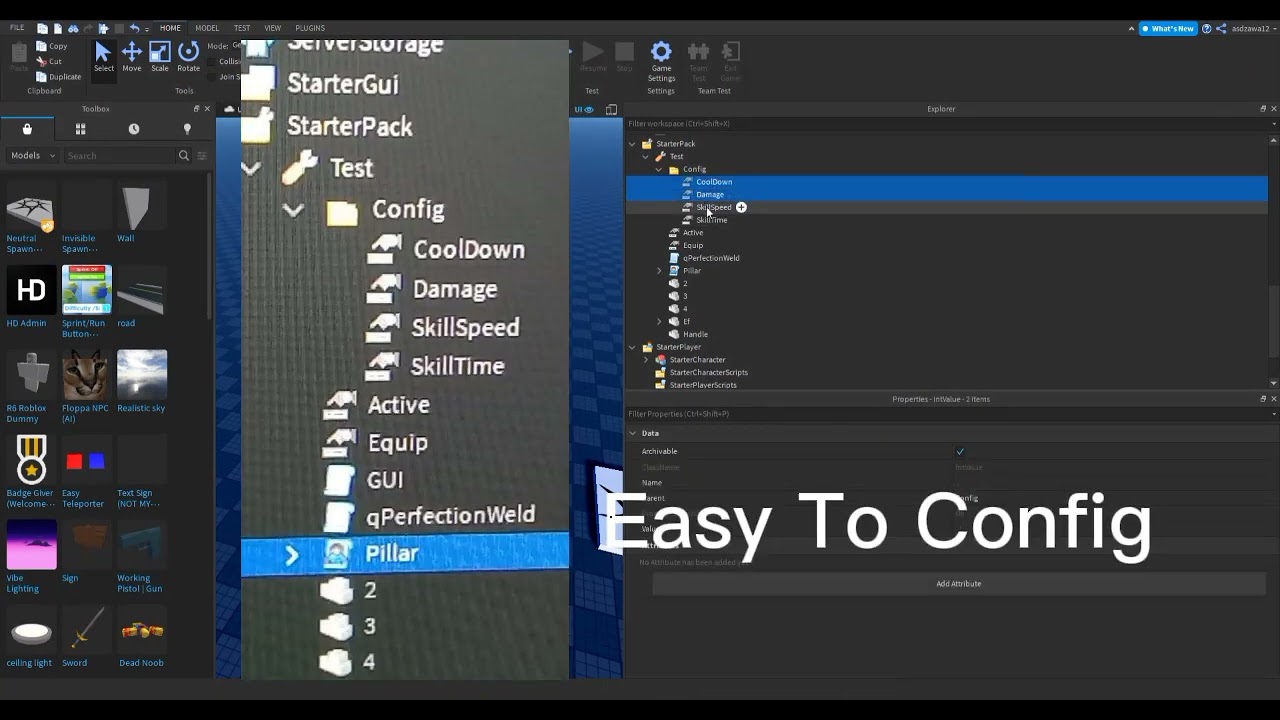Click the find binoculars icon in title bar
The image size is (1280, 720).
tap(73, 28)
